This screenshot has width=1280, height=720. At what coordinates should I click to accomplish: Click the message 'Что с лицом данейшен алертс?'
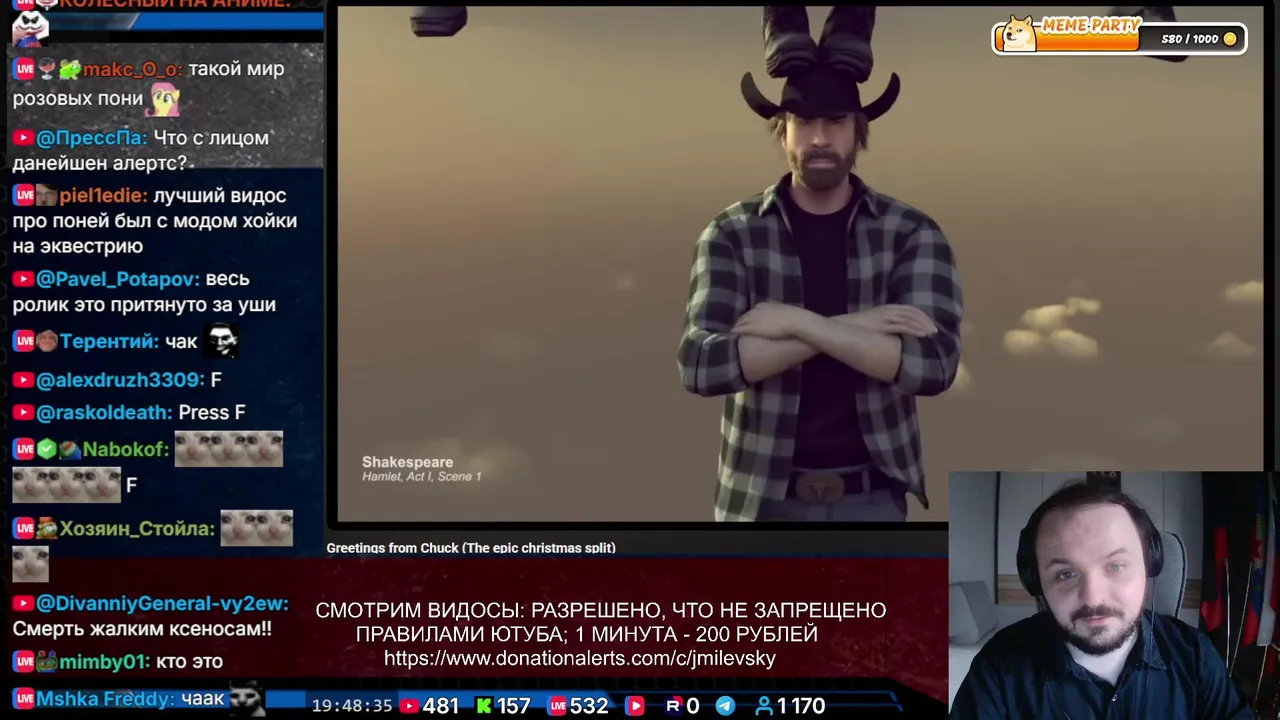click(141, 150)
